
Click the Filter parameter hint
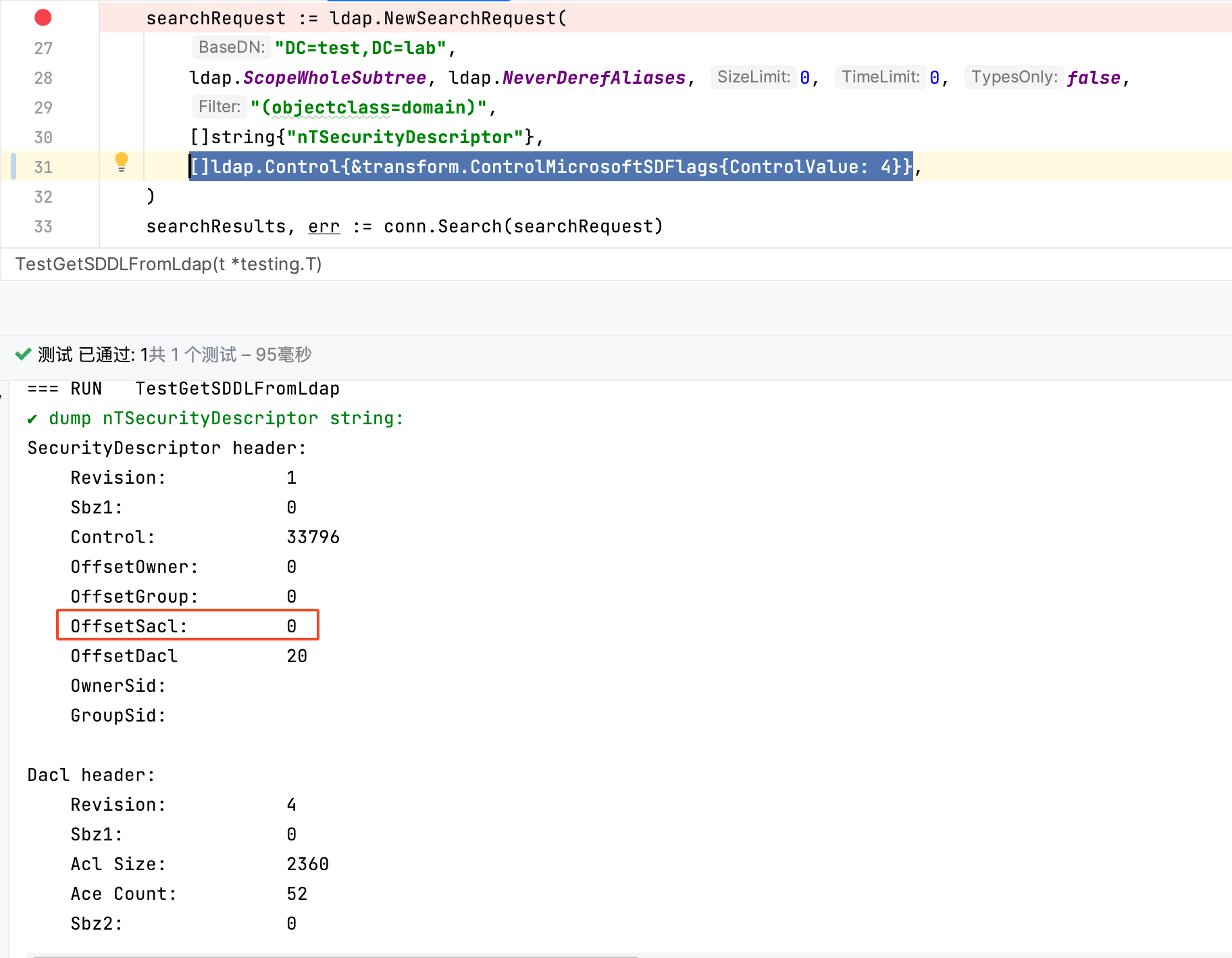[220, 107]
